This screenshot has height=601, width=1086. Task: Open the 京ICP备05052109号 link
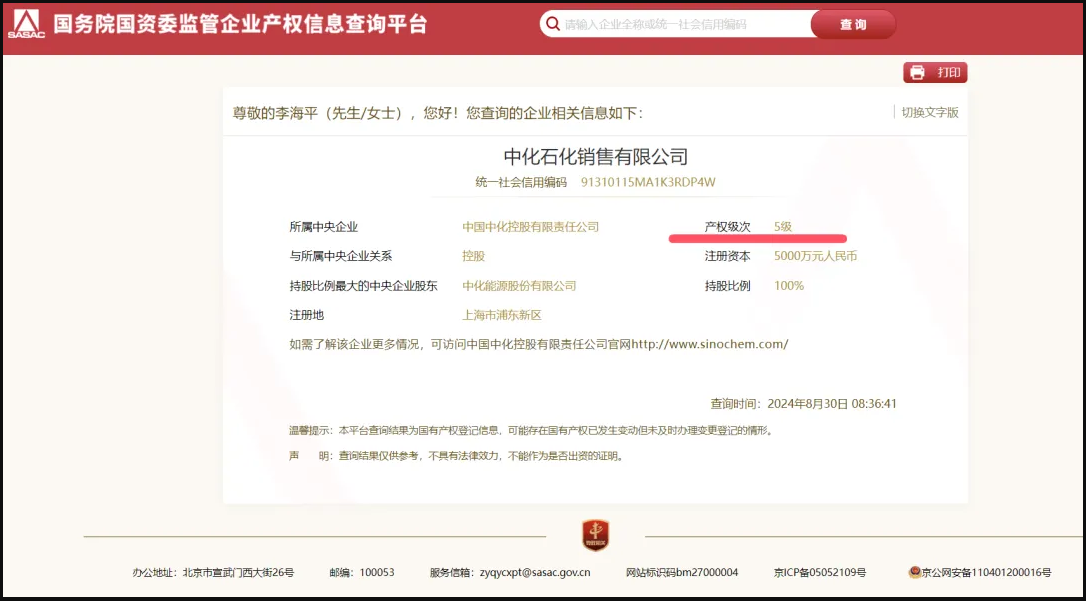pos(820,573)
